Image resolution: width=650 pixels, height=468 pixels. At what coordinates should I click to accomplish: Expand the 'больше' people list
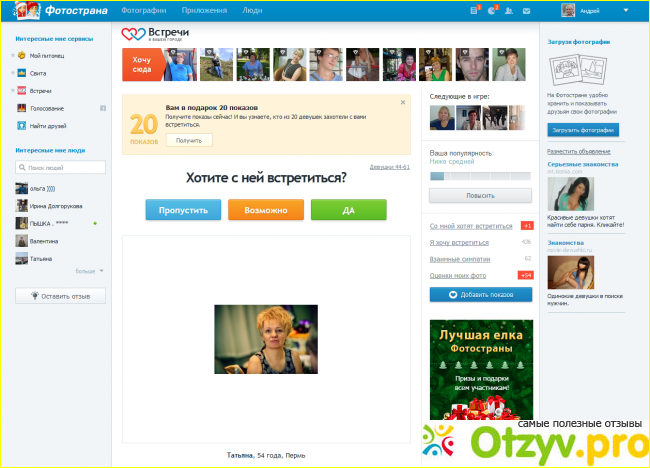coord(89,270)
